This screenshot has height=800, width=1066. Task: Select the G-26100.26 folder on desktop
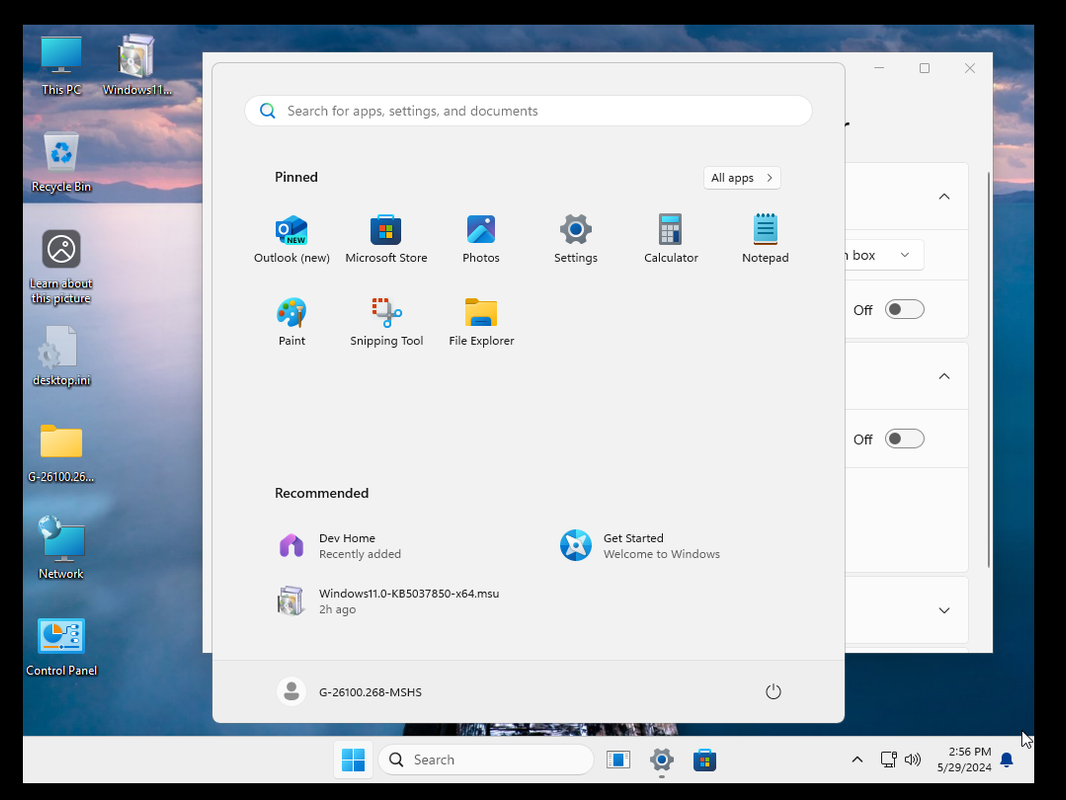click(61, 453)
